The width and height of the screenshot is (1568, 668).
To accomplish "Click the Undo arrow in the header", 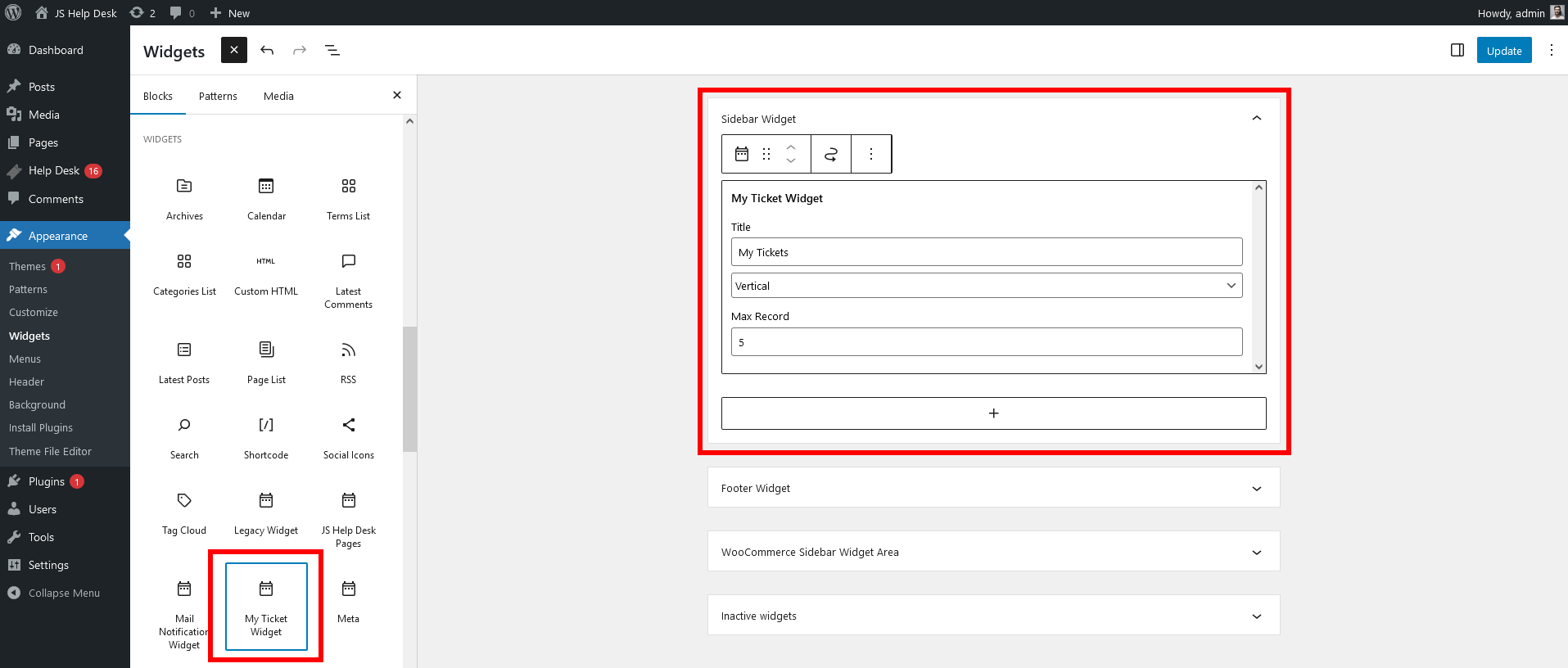I will pyautogui.click(x=267, y=51).
